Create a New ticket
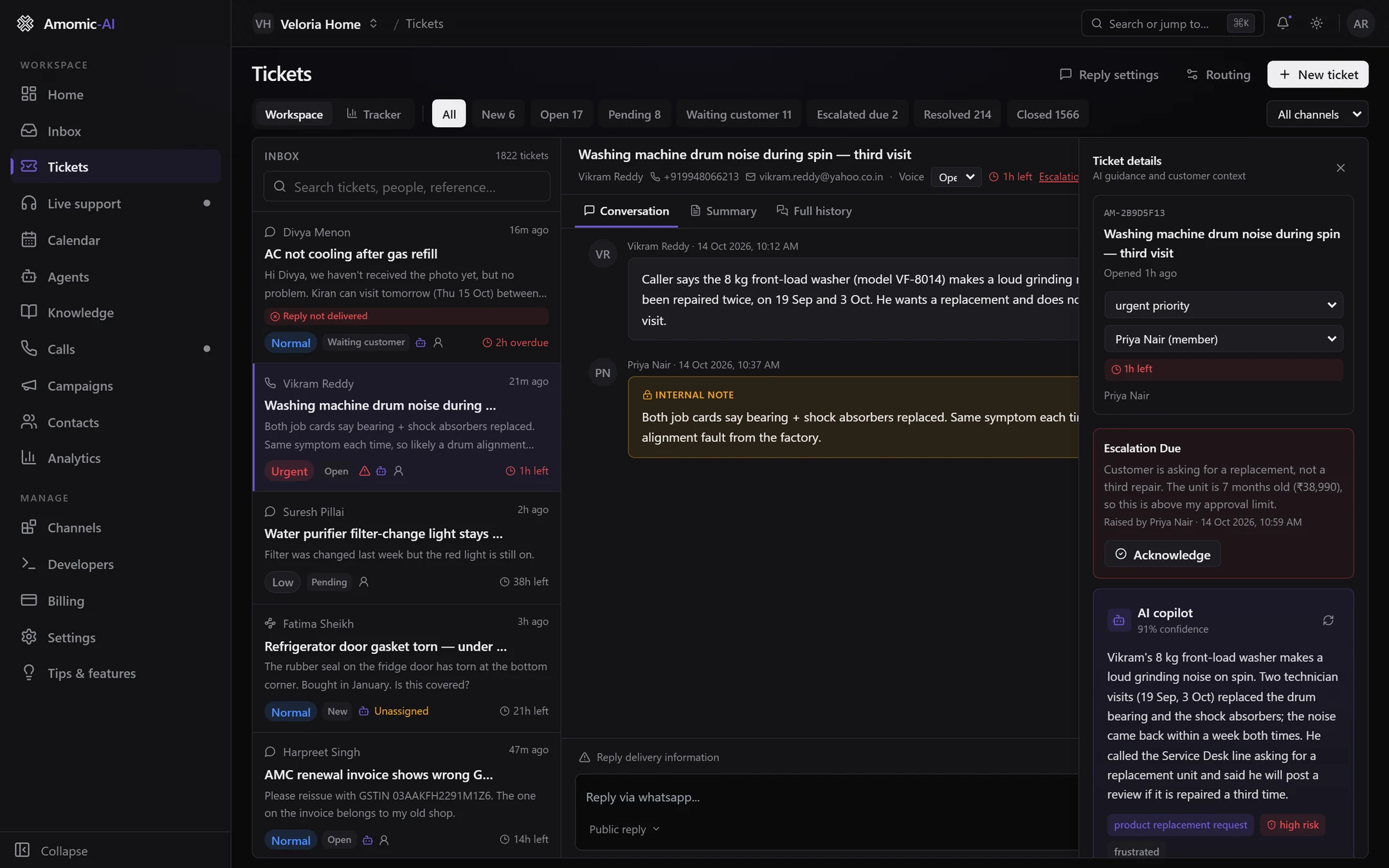 (x=1318, y=75)
